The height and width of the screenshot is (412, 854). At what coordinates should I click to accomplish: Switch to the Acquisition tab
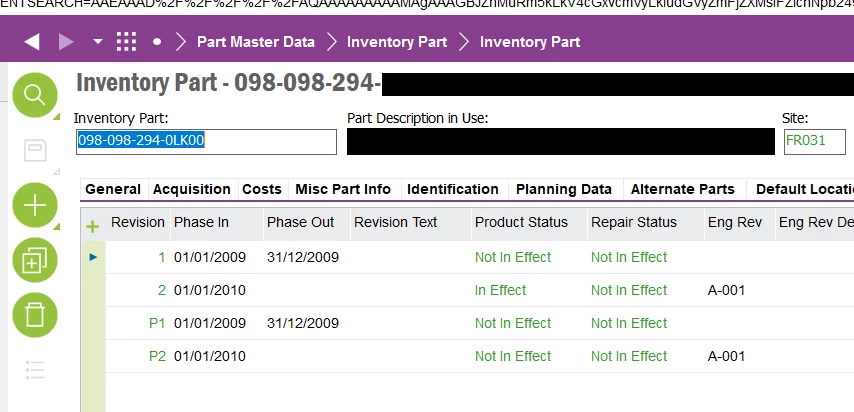pyautogui.click(x=192, y=189)
